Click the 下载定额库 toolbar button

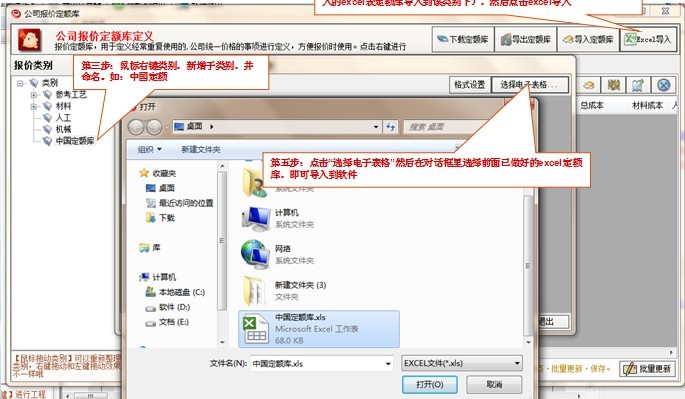(463, 39)
